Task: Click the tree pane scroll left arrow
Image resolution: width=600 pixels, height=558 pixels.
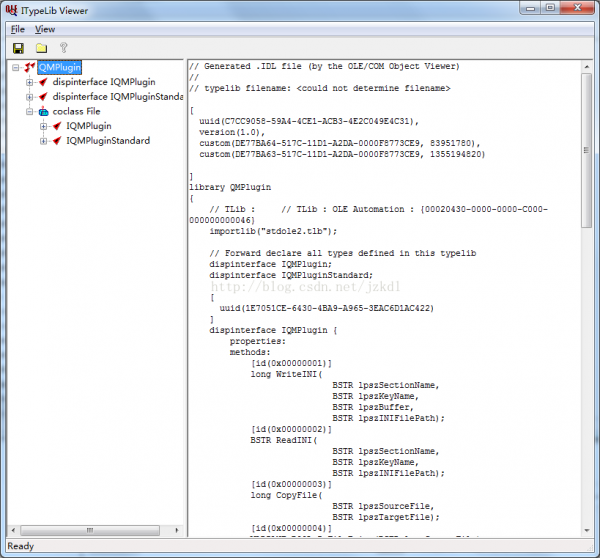Action: tap(13, 530)
